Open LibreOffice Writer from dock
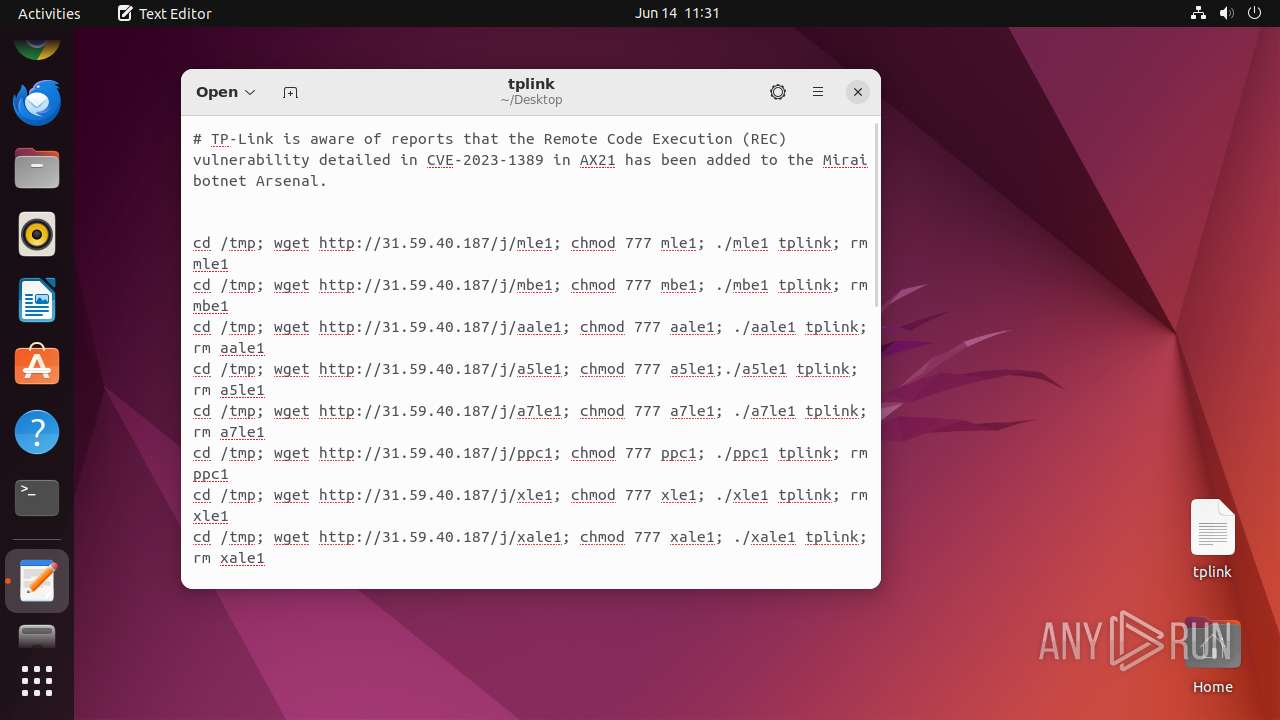Image resolution: width=1280 pixels, height=720 pixels. click(x=37, y=300)
